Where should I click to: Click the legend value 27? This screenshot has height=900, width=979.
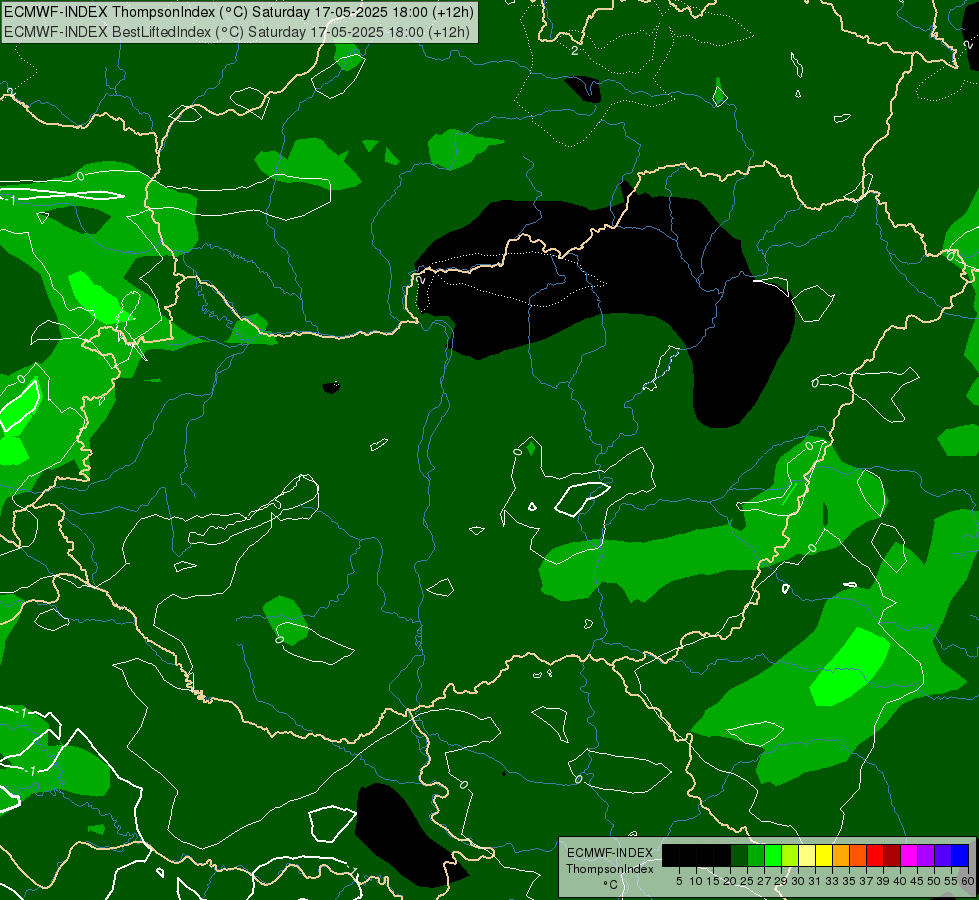[764, 881]
